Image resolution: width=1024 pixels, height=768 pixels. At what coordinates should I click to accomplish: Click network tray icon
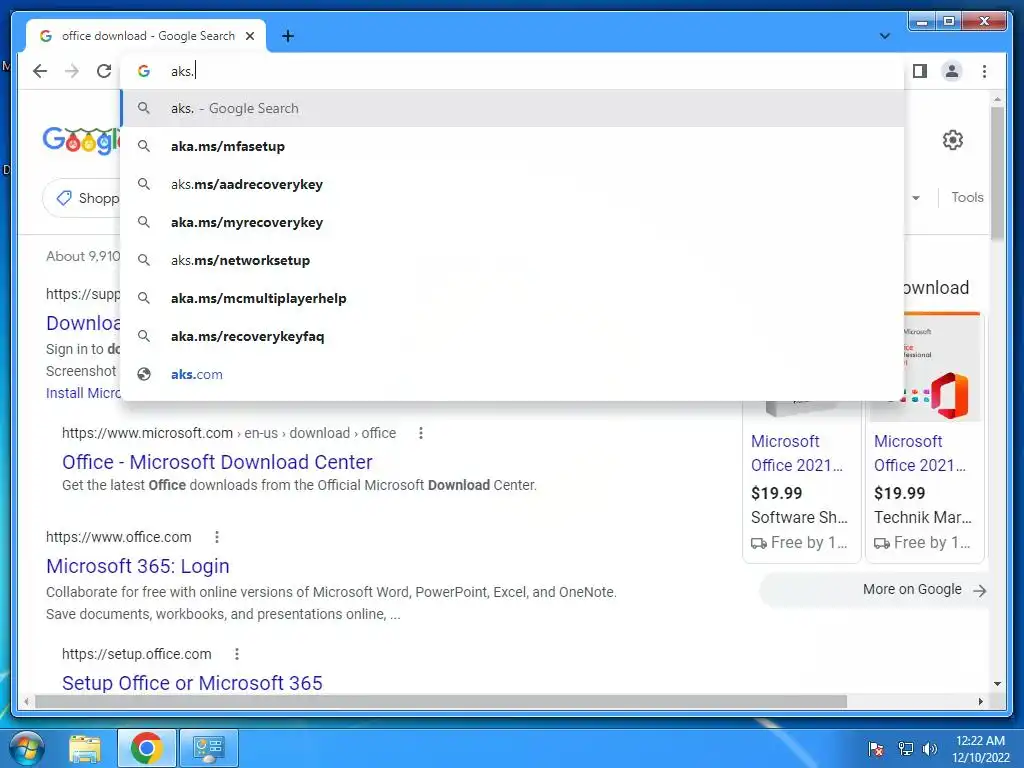(905, 749)
